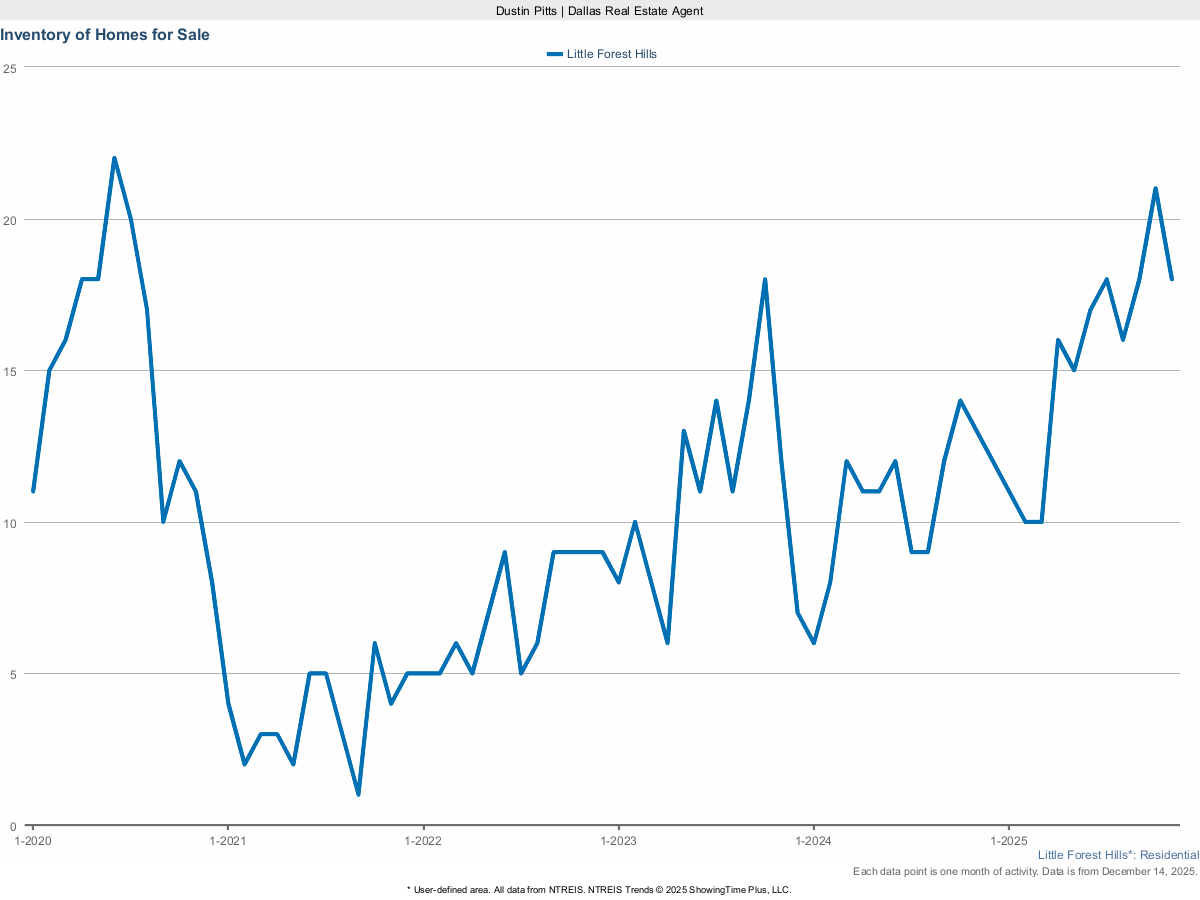Click the 1-2025 x-axis label
This screenshot has height=900, width=1200.
pyautogui.click(x=1008, y=841)
